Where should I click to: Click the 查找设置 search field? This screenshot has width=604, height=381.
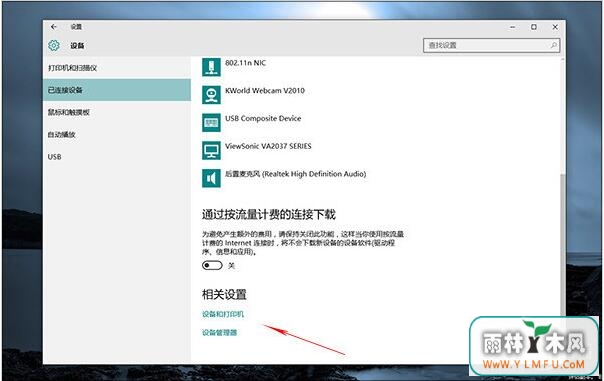pyautogui.click(x=492, y=45)
